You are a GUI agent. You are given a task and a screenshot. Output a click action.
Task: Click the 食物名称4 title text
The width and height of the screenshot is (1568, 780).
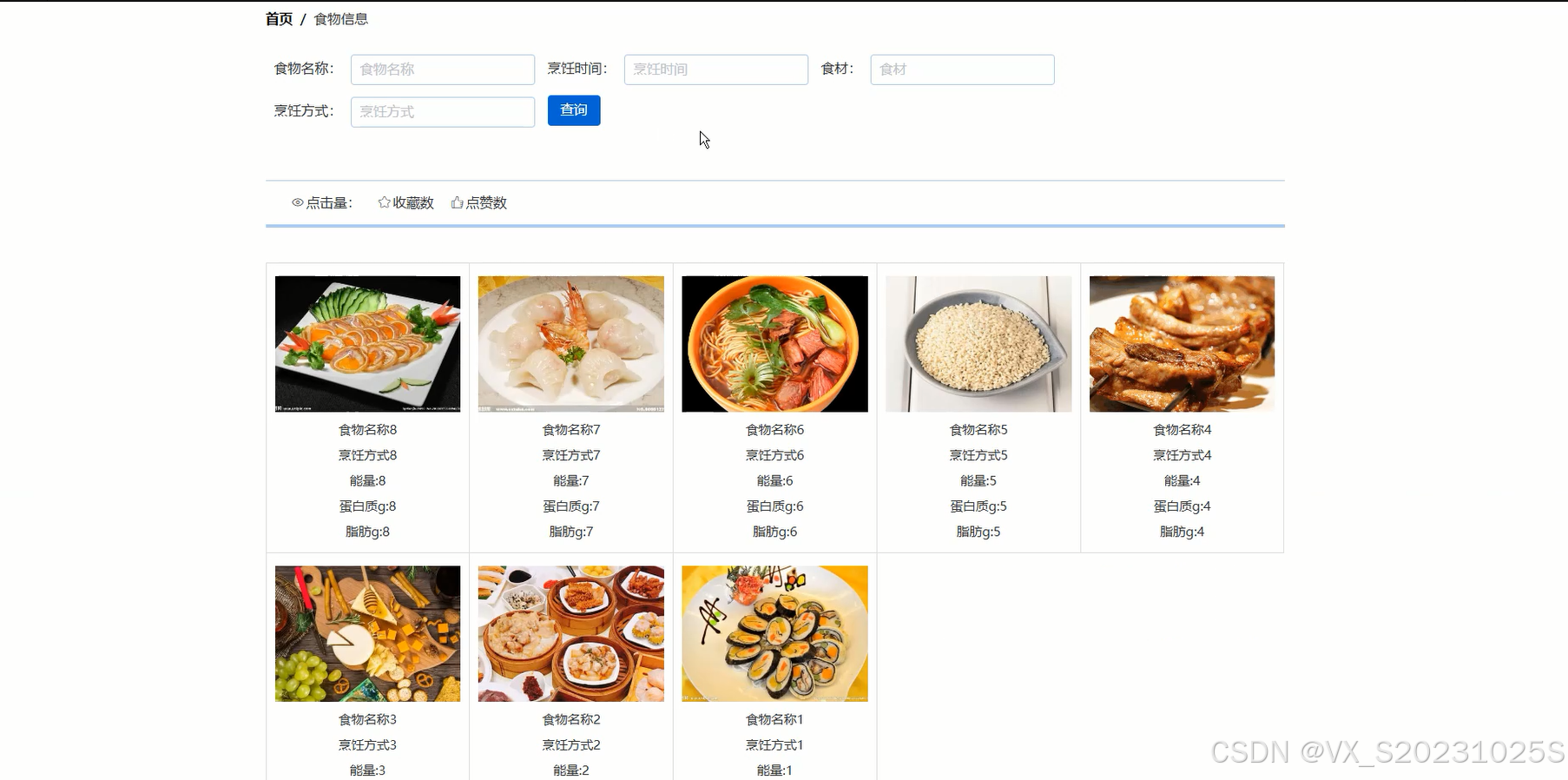pos(1183,430)
